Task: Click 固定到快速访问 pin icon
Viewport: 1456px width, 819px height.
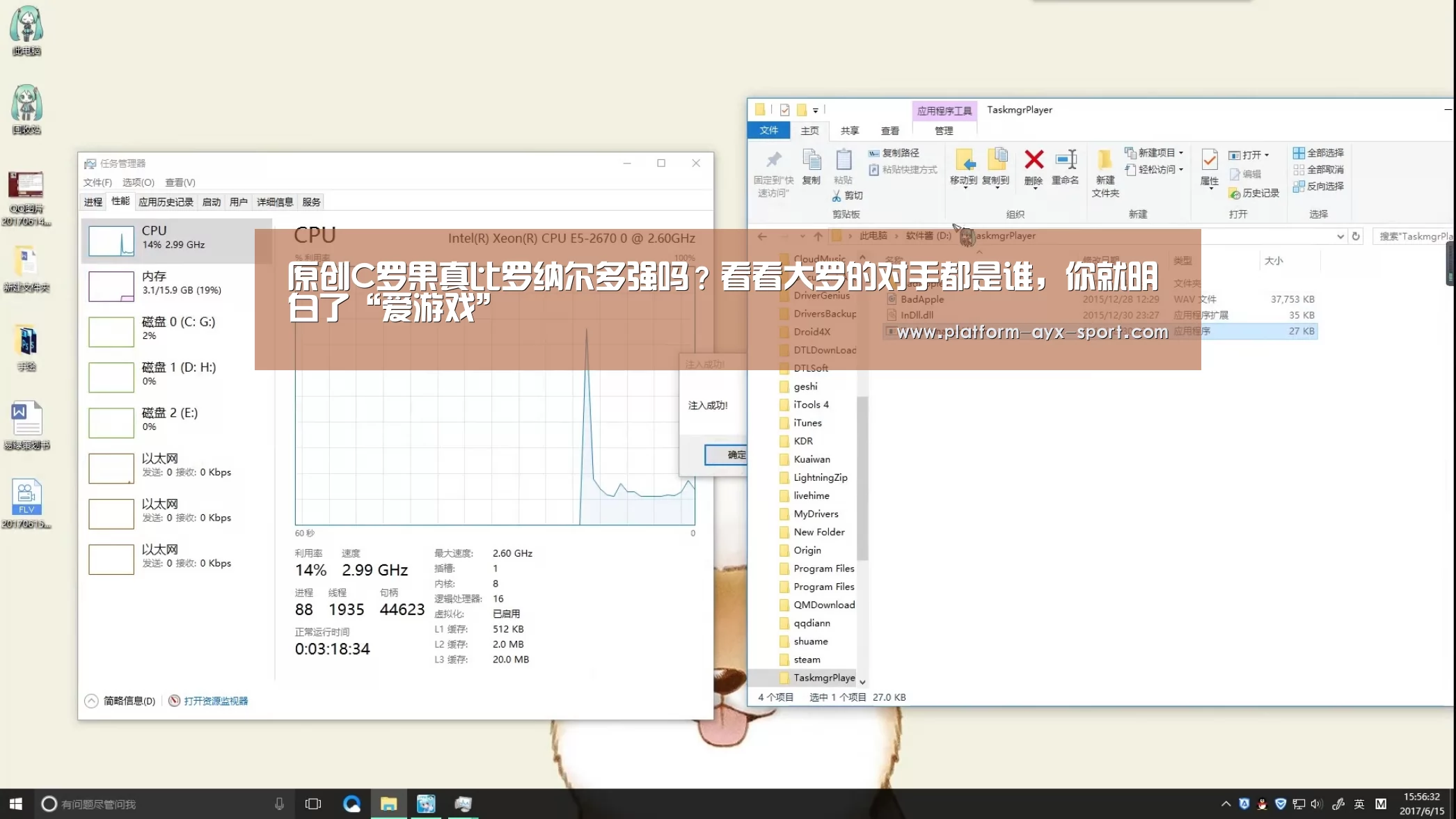Action: (773, 174)
